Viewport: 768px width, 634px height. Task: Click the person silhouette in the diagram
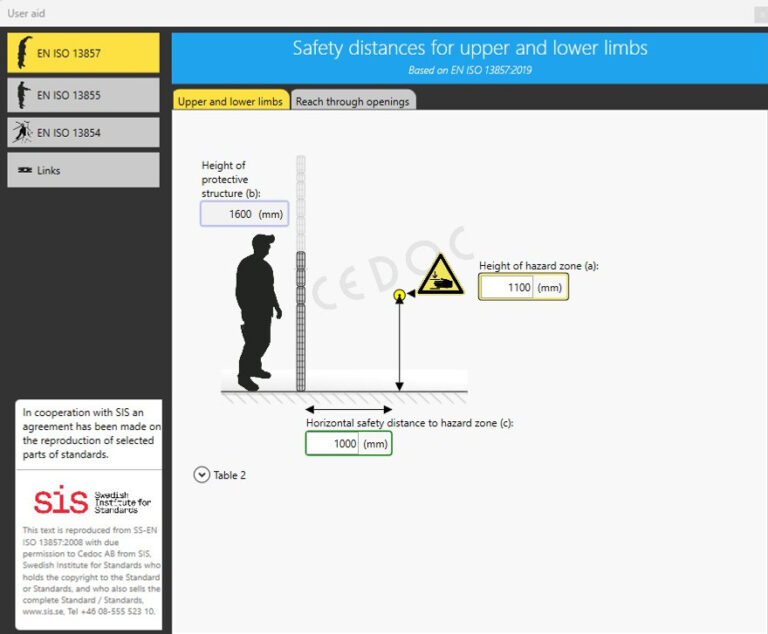tap(257, 312)
